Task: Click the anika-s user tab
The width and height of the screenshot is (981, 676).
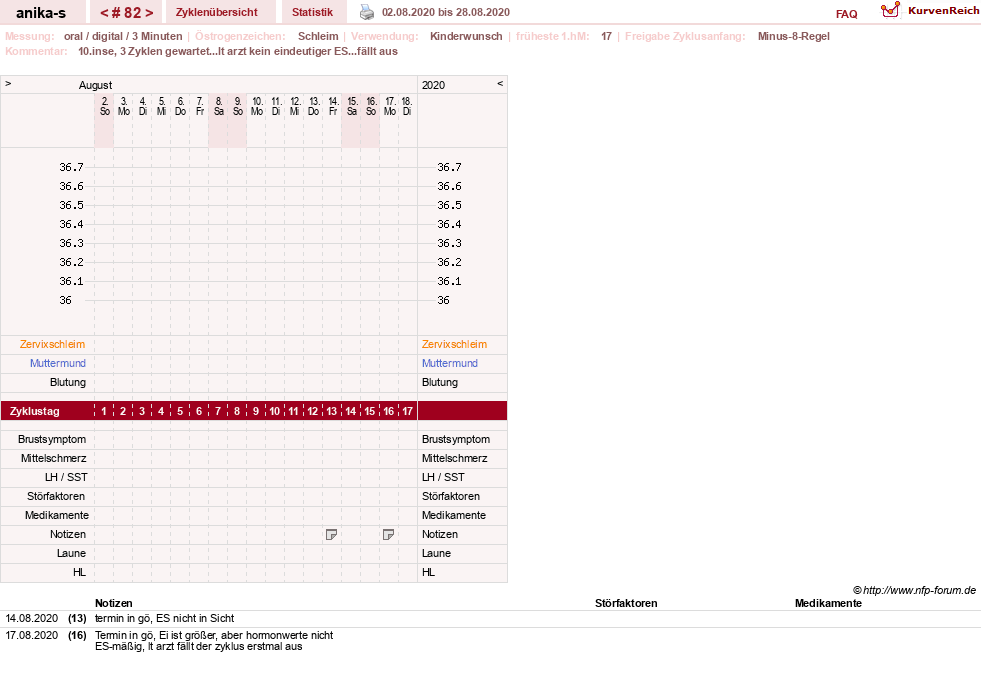Action: coord(41,13)
